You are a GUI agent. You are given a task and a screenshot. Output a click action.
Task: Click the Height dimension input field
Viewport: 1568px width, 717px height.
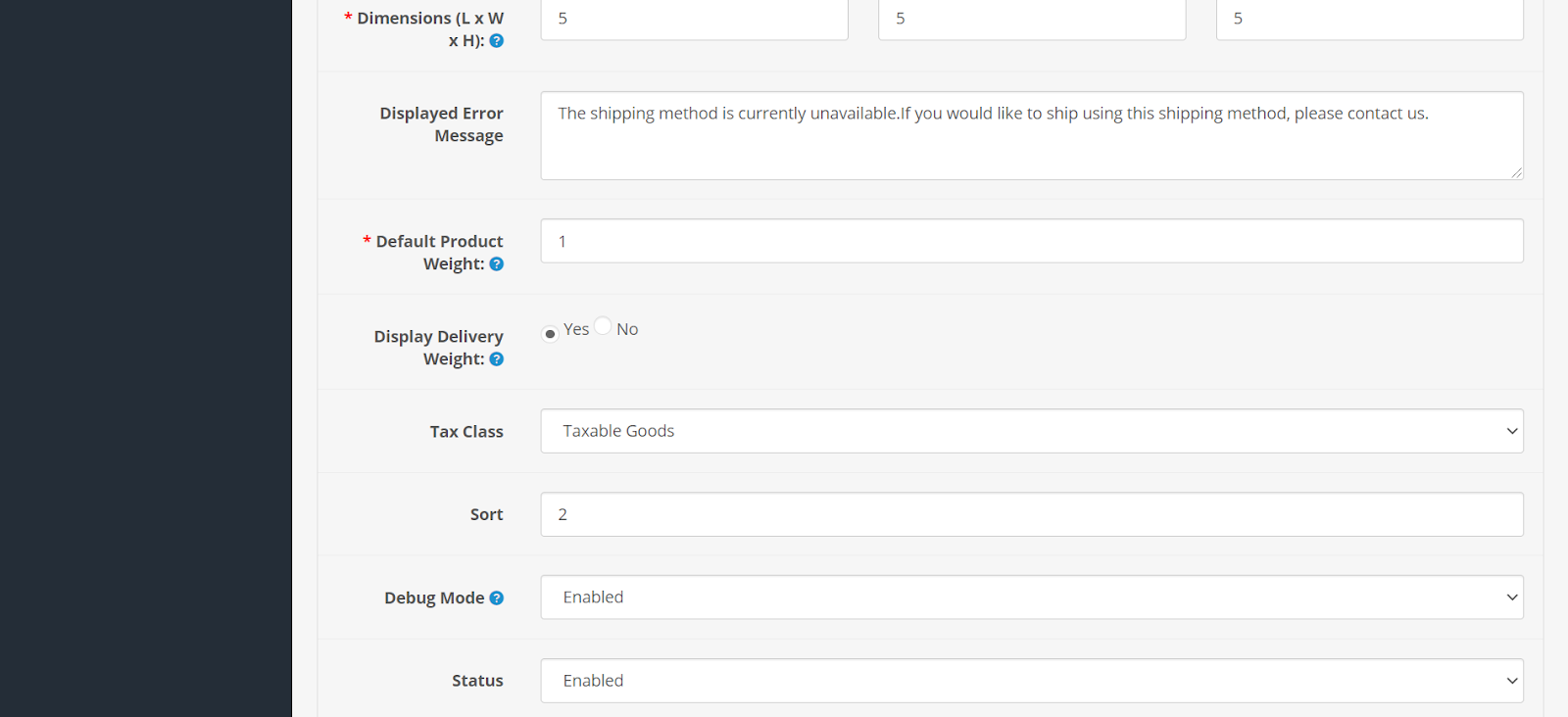click(1369, 19)
